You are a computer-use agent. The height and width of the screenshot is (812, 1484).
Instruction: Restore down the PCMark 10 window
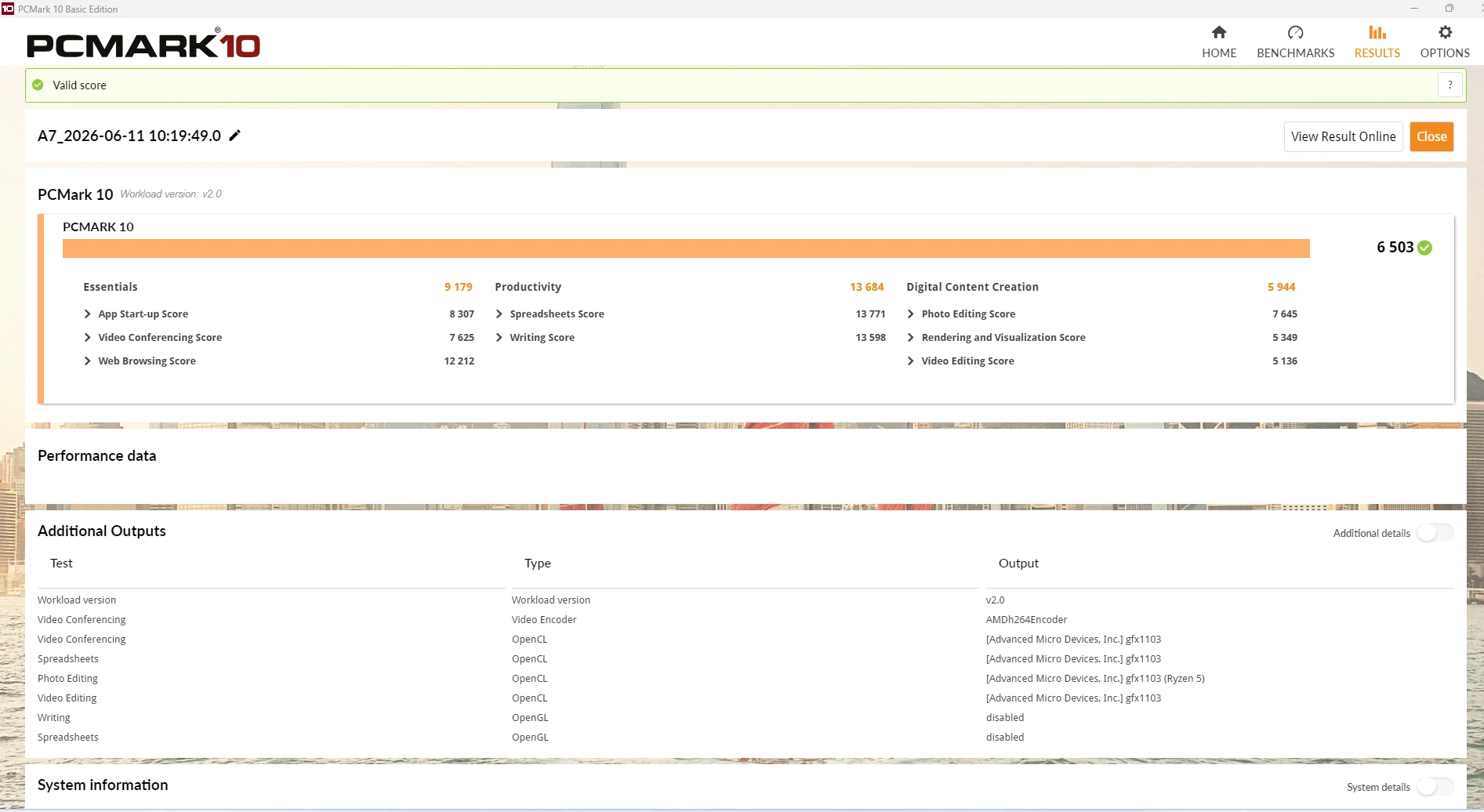click(x=1449, y=9)
